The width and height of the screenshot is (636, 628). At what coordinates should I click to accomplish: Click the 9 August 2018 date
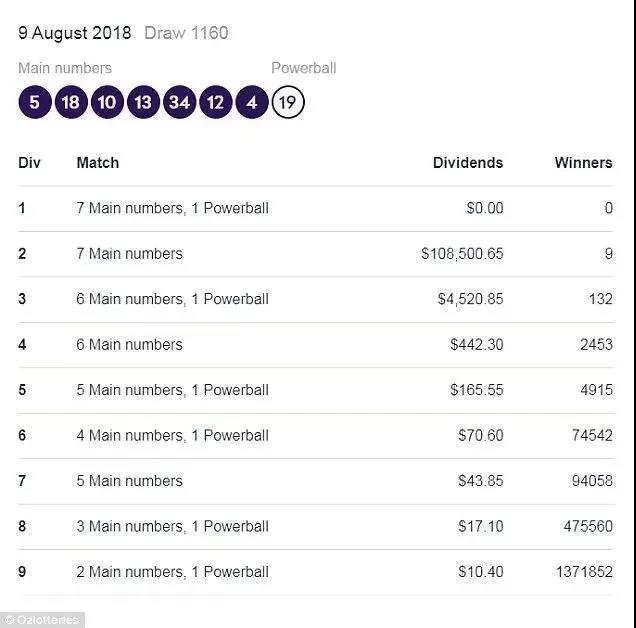pyautogui.click(x=75, y=33)
